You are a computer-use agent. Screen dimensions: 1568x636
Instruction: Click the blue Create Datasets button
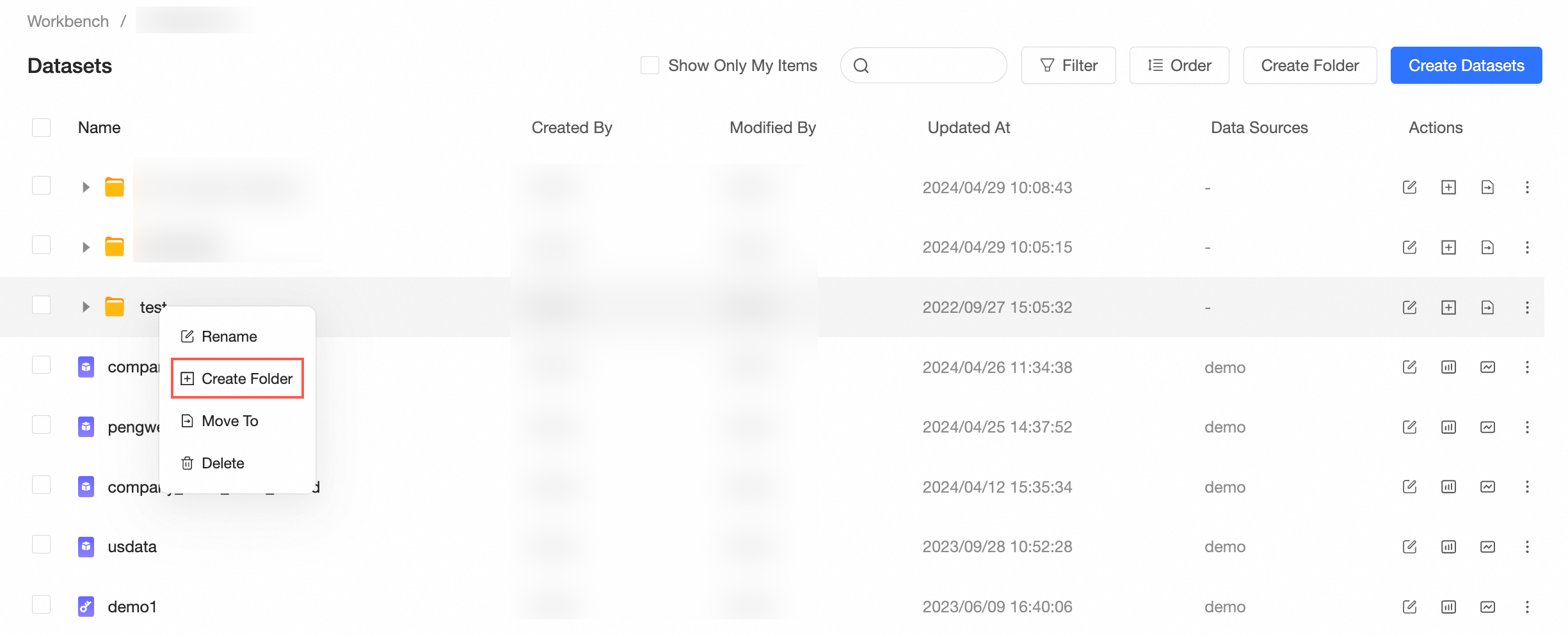[1466, 65]
